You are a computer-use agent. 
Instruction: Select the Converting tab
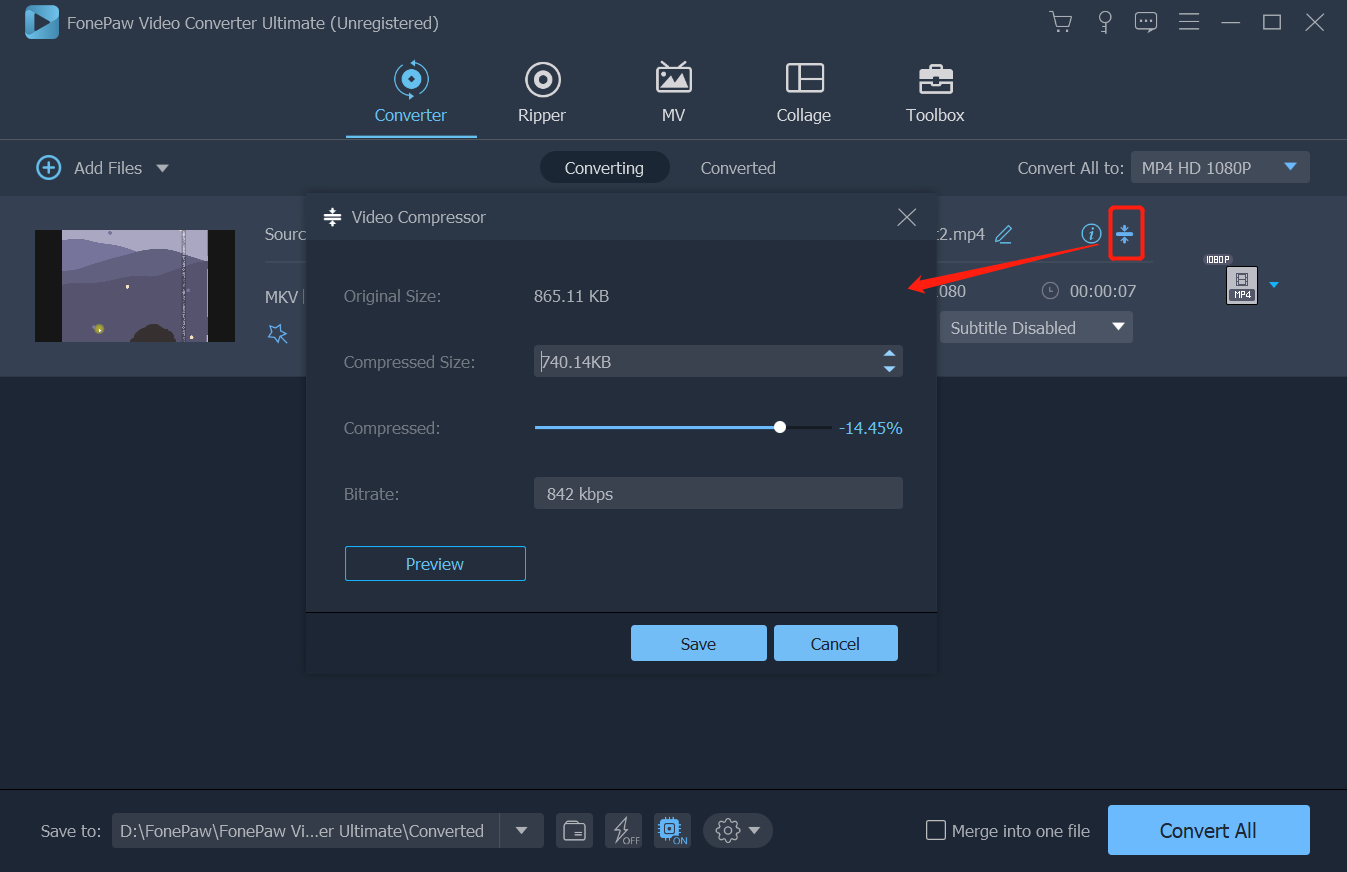(604, 168)
